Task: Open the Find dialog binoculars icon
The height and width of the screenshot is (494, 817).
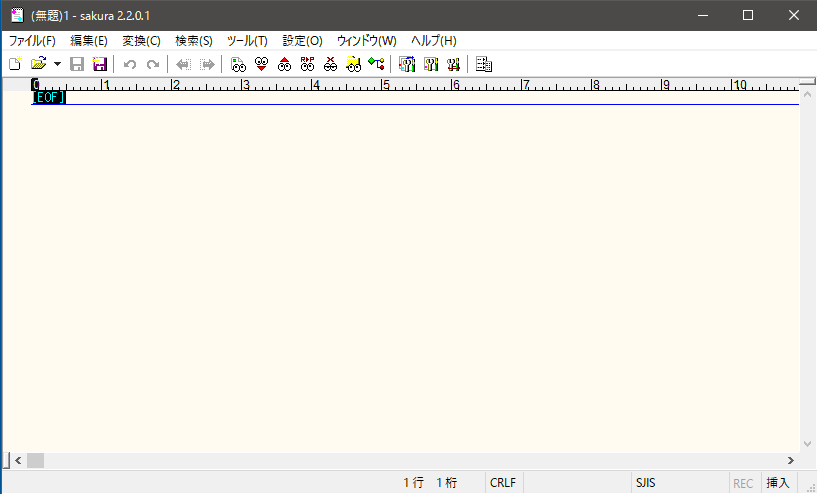Action: click(x=238, y=64)
